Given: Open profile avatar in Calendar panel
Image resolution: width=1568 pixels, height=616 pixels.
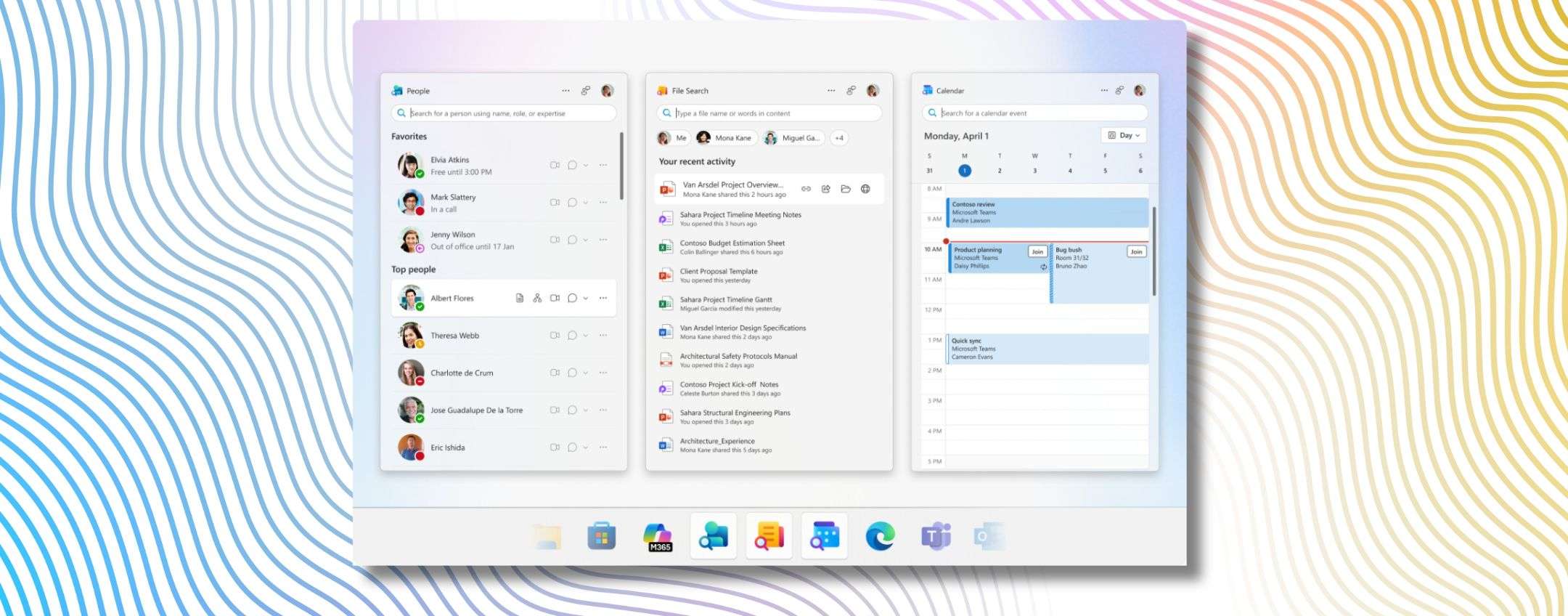Looking at the screenshot, I should [1140, 91].
